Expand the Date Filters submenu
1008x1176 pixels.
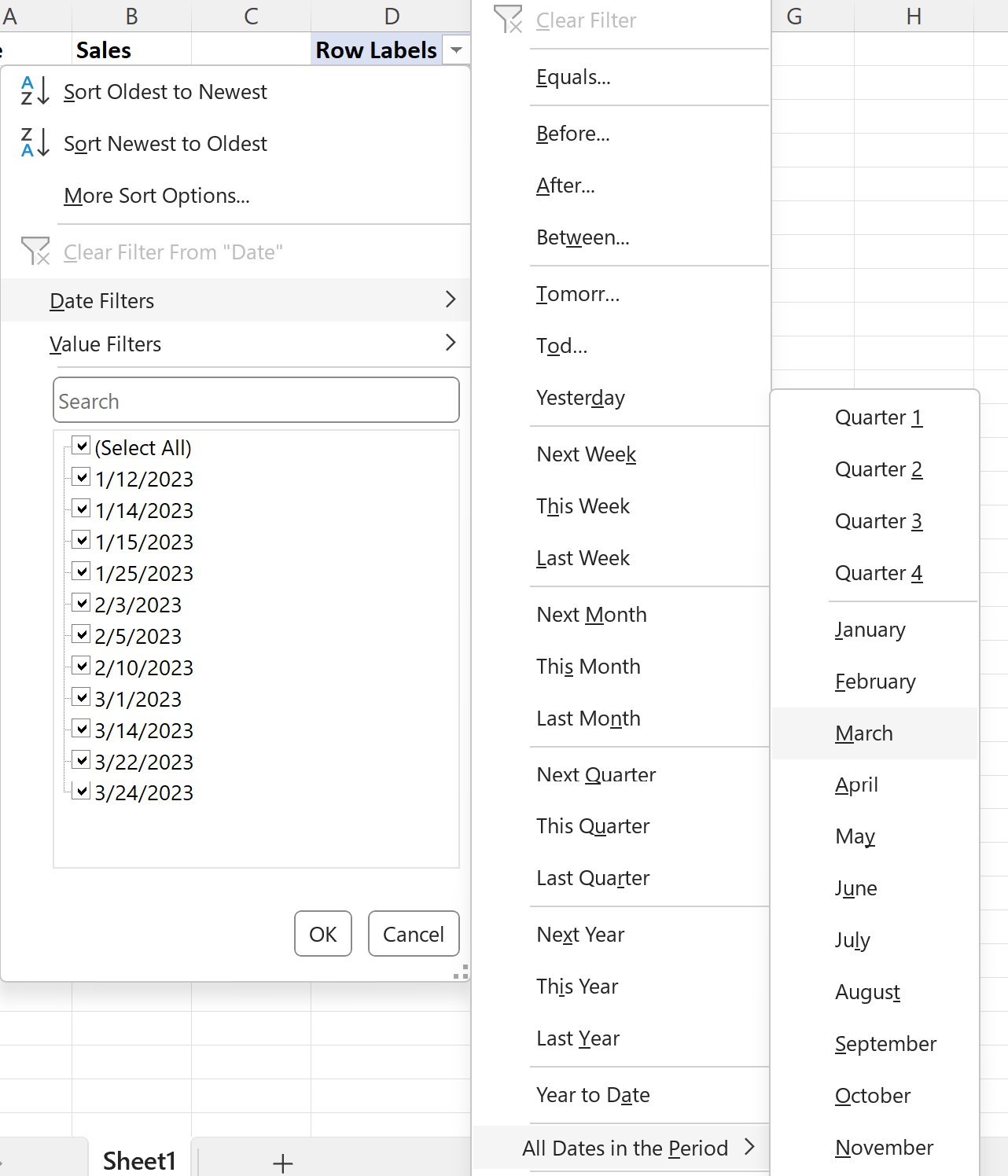click(236, 300)
